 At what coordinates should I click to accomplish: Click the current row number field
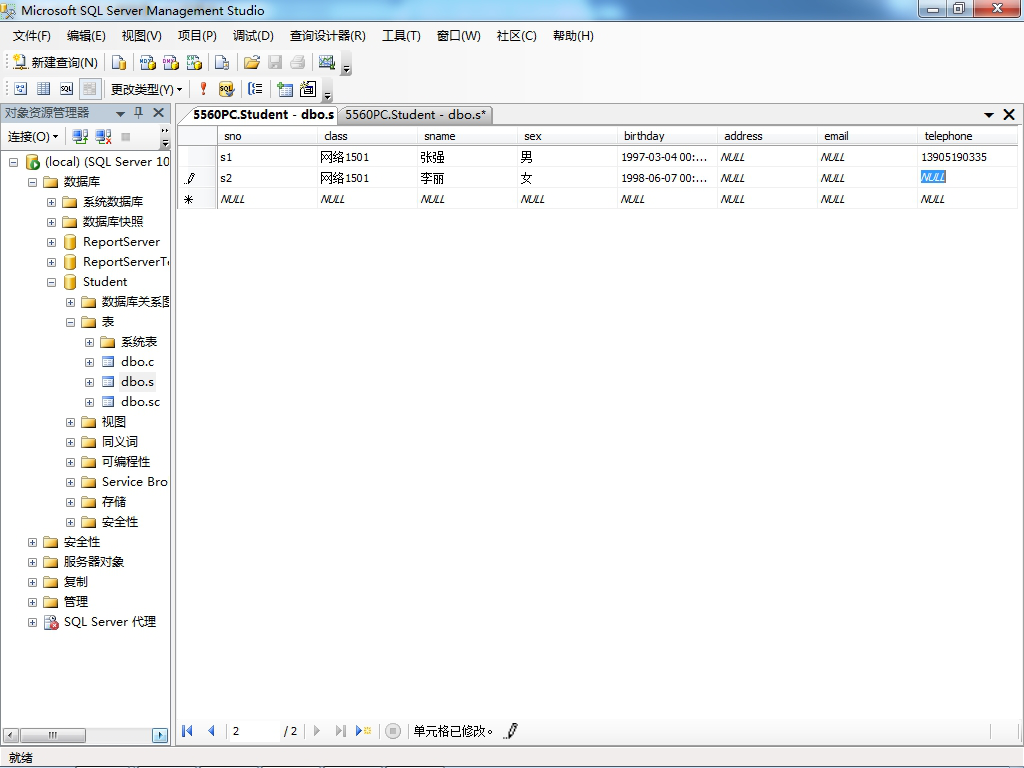[x=253, y=731]
